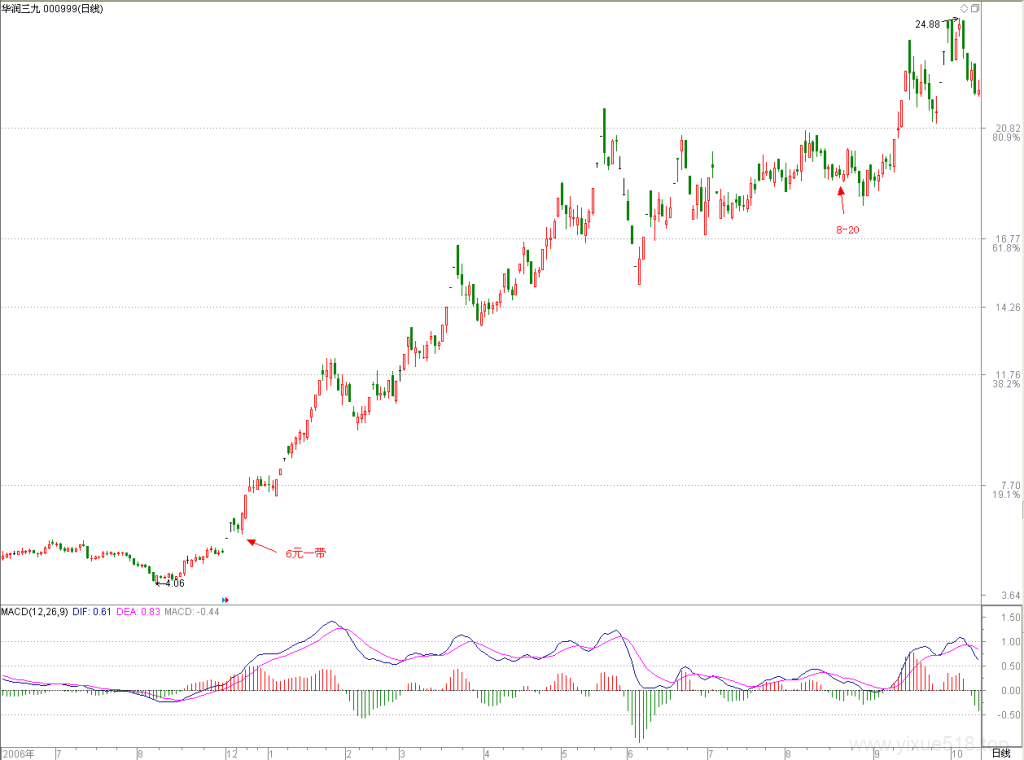The image size is (1024, 760).
Task: Select the red arrow pointing to 6元一带
Action: [262, 546]
